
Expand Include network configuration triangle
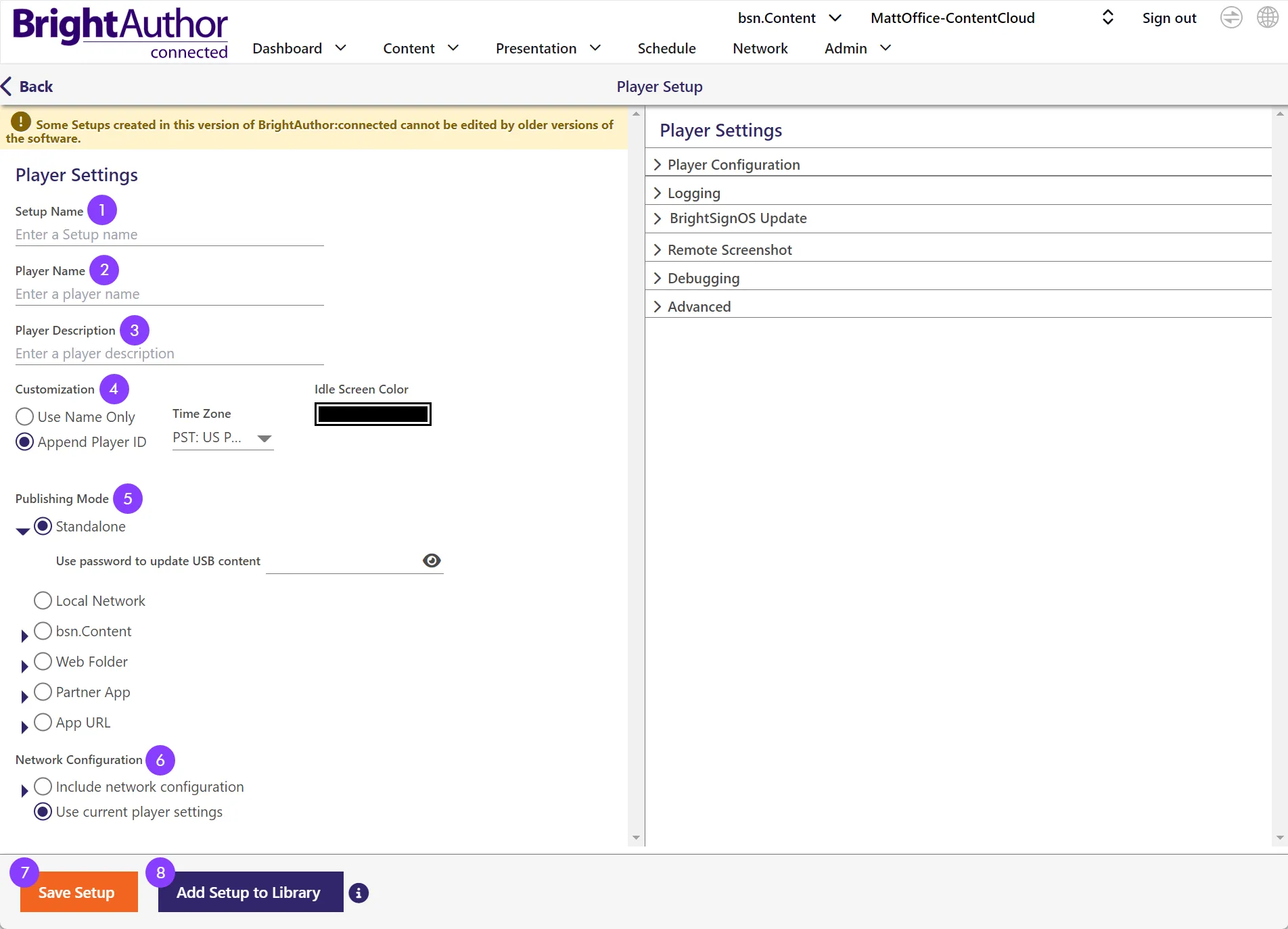pyautogui.click(x=24, y=790)
